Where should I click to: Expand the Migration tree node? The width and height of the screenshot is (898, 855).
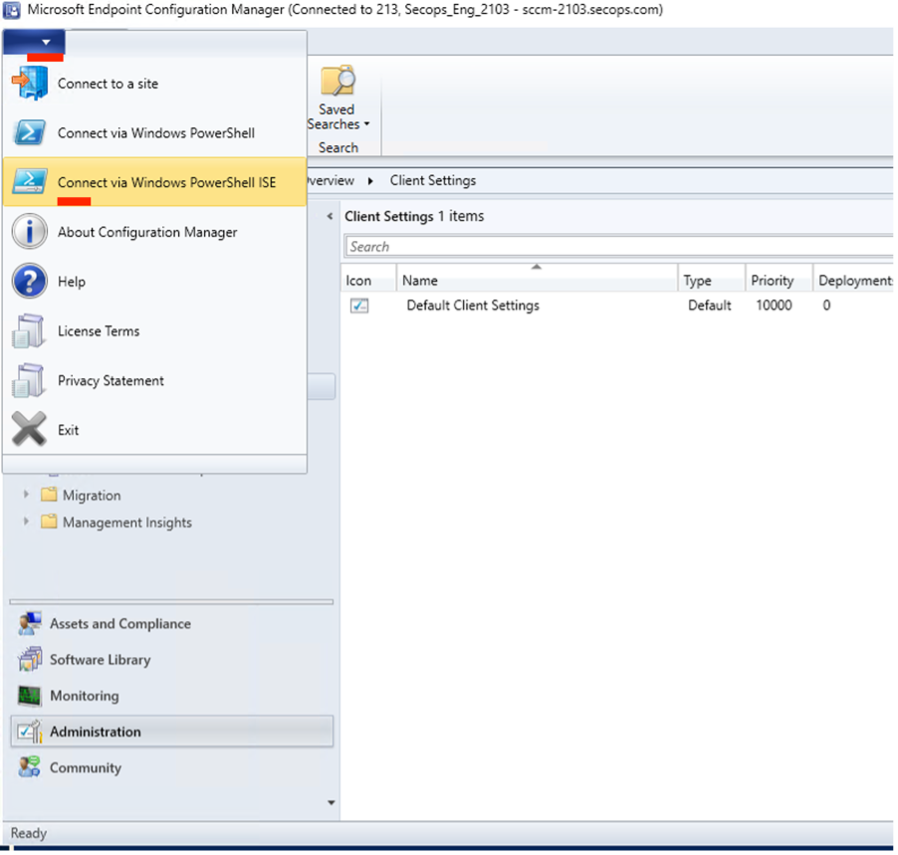click(x=26, y=494)
